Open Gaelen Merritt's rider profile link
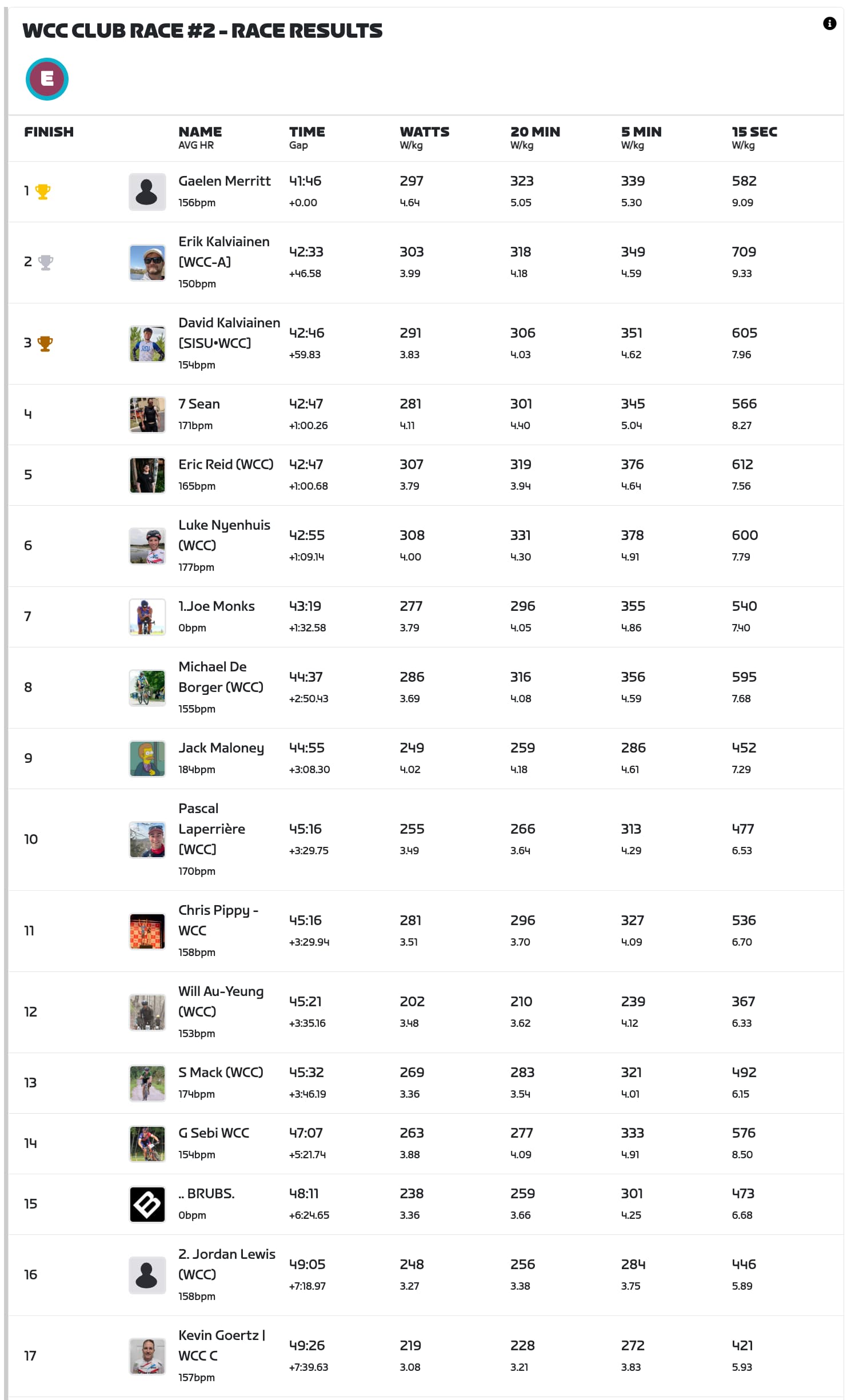This screenshot has height=1400, width=855. click(224, 181)
